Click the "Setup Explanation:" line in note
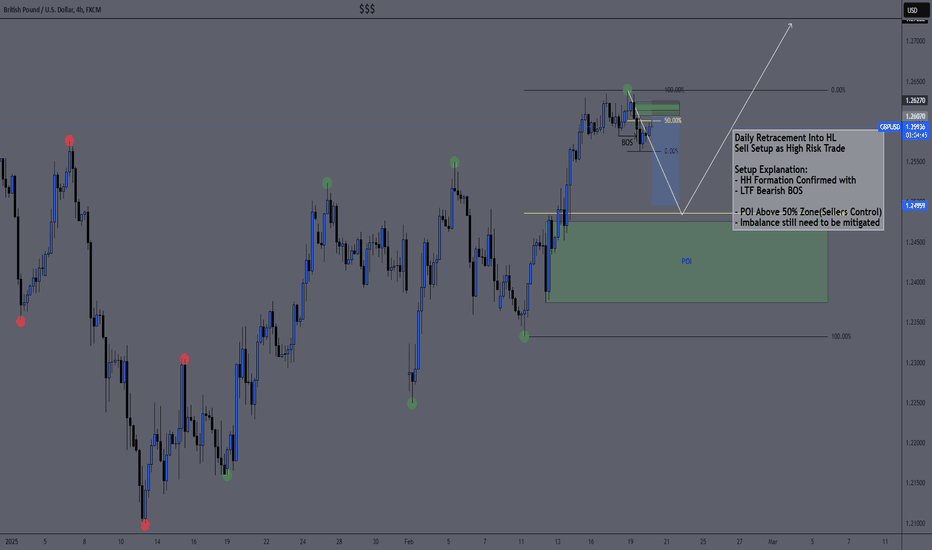932x550 pixels. tap(771, 169)
